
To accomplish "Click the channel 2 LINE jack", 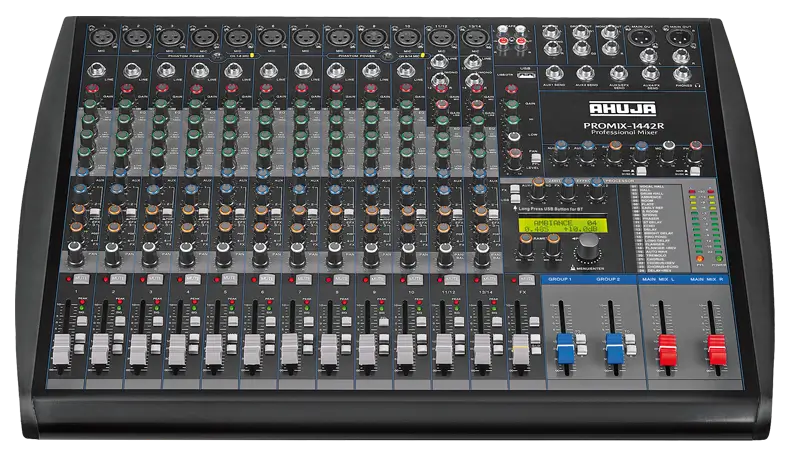I will pyautogui.click(x=132, y=70).
